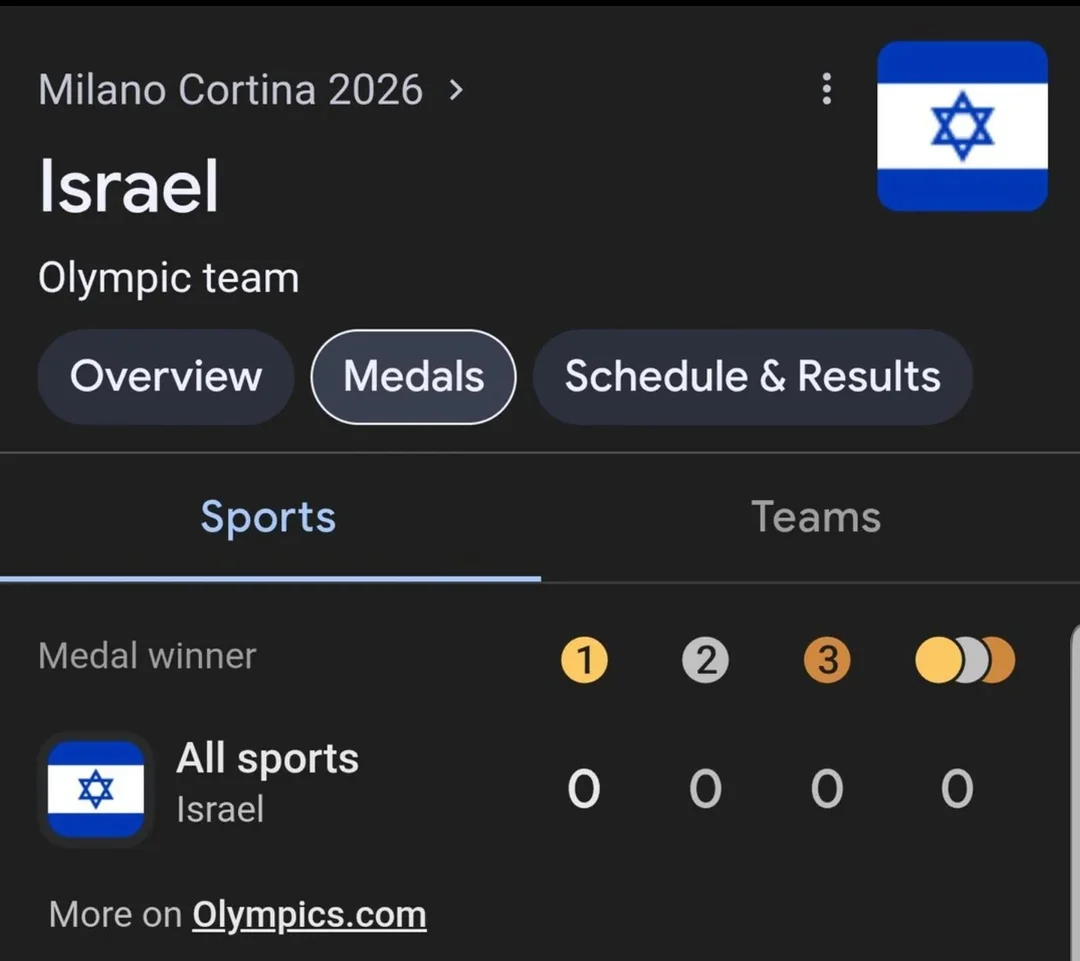Open the Schedule & Results chip
1080x961 pixels.
752,377
